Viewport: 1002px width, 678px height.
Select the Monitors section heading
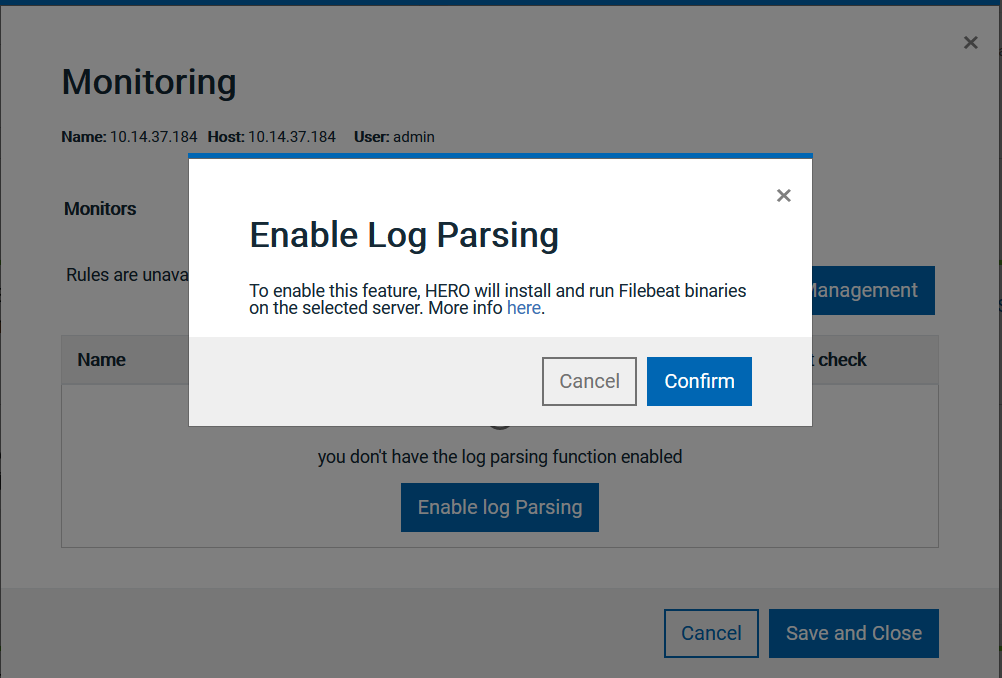pos(100,209)
